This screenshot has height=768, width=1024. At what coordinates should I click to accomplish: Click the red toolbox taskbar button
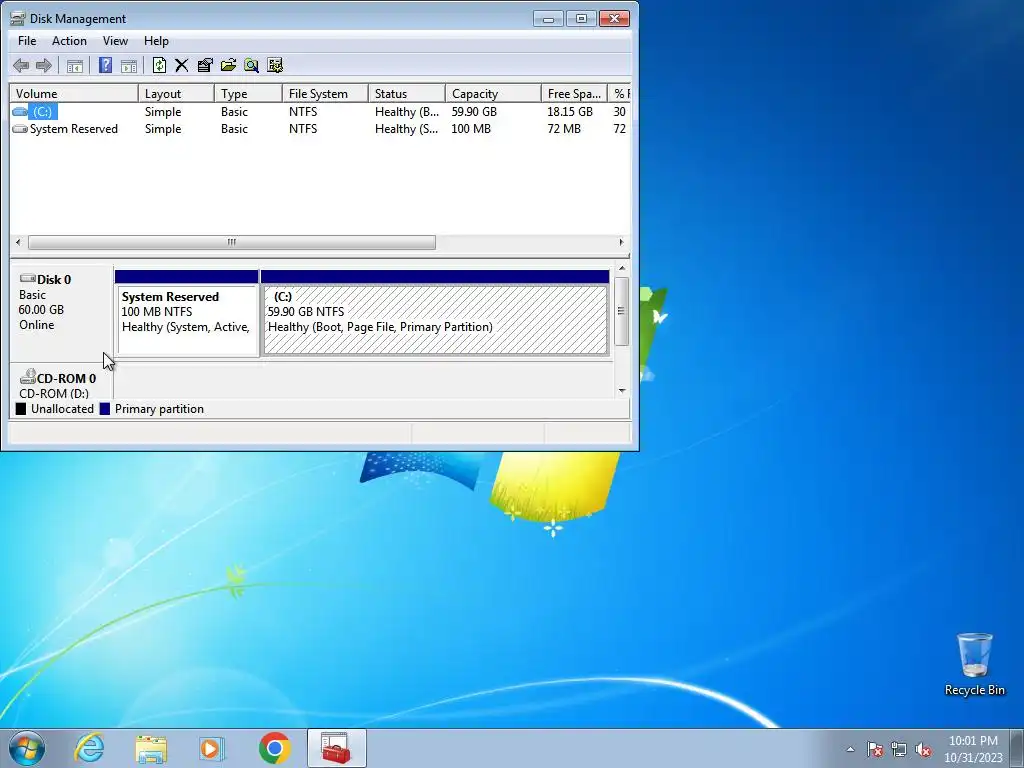[336, 748]
